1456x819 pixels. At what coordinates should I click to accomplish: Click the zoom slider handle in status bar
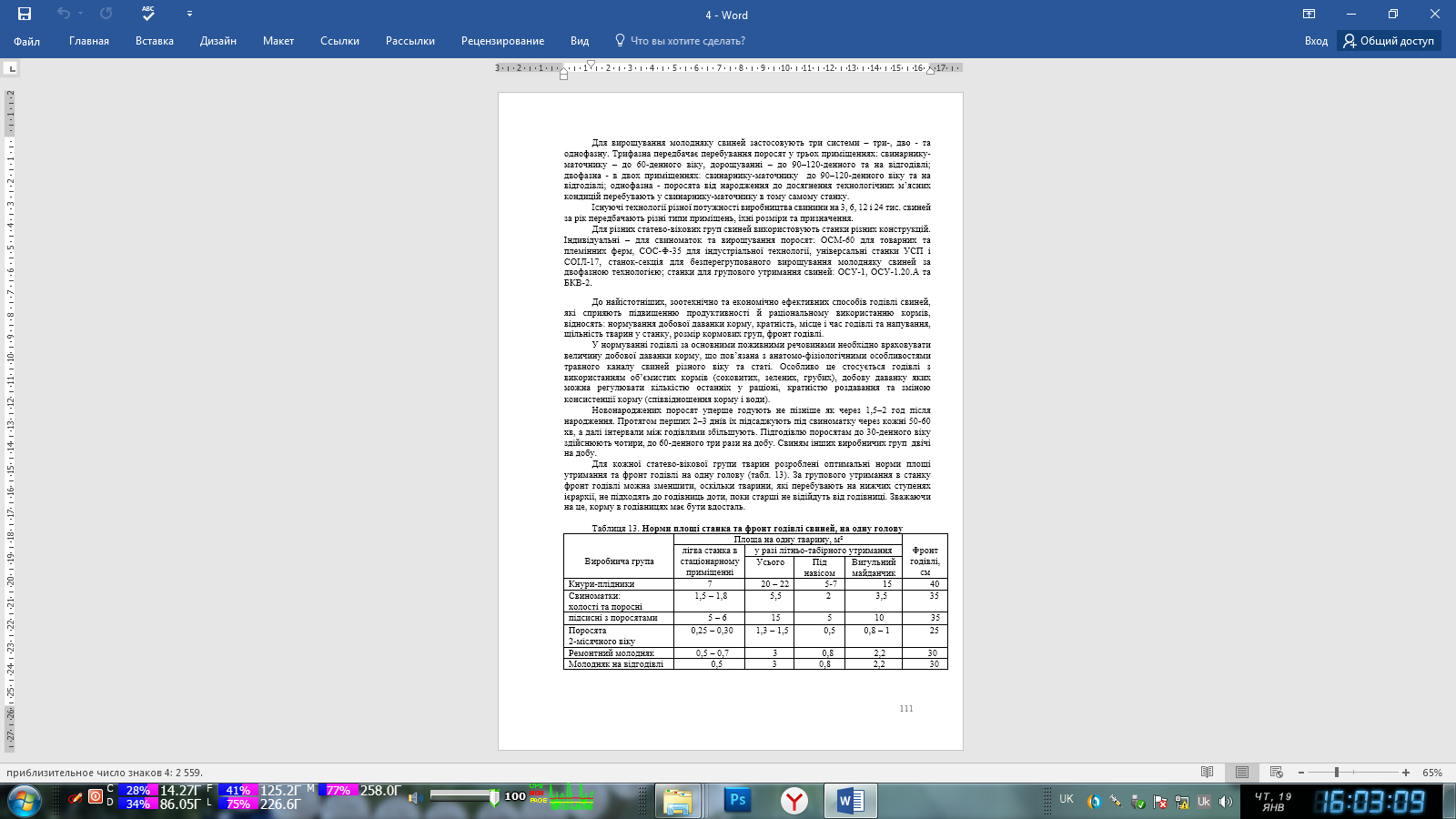coord(1336,773)
